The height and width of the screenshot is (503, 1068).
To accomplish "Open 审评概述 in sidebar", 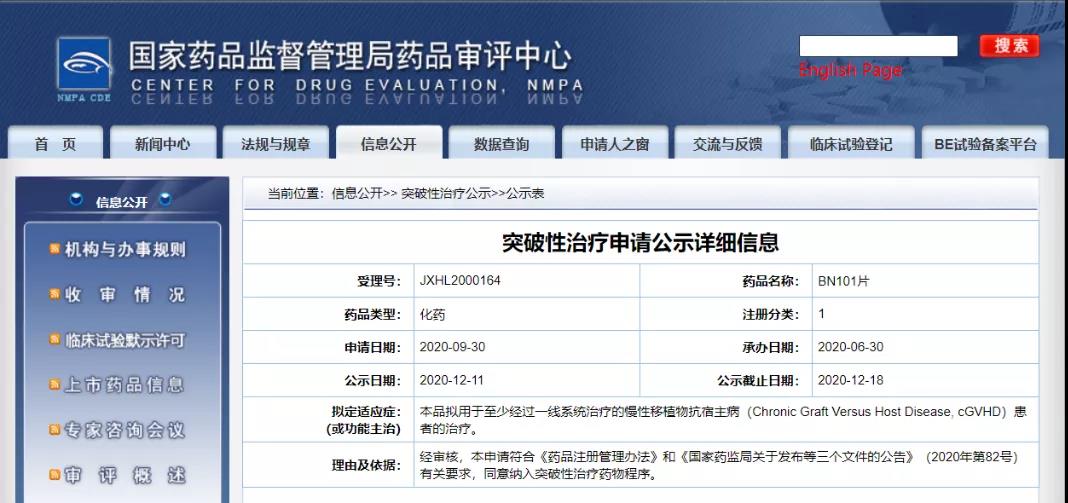I will [125, 476].
